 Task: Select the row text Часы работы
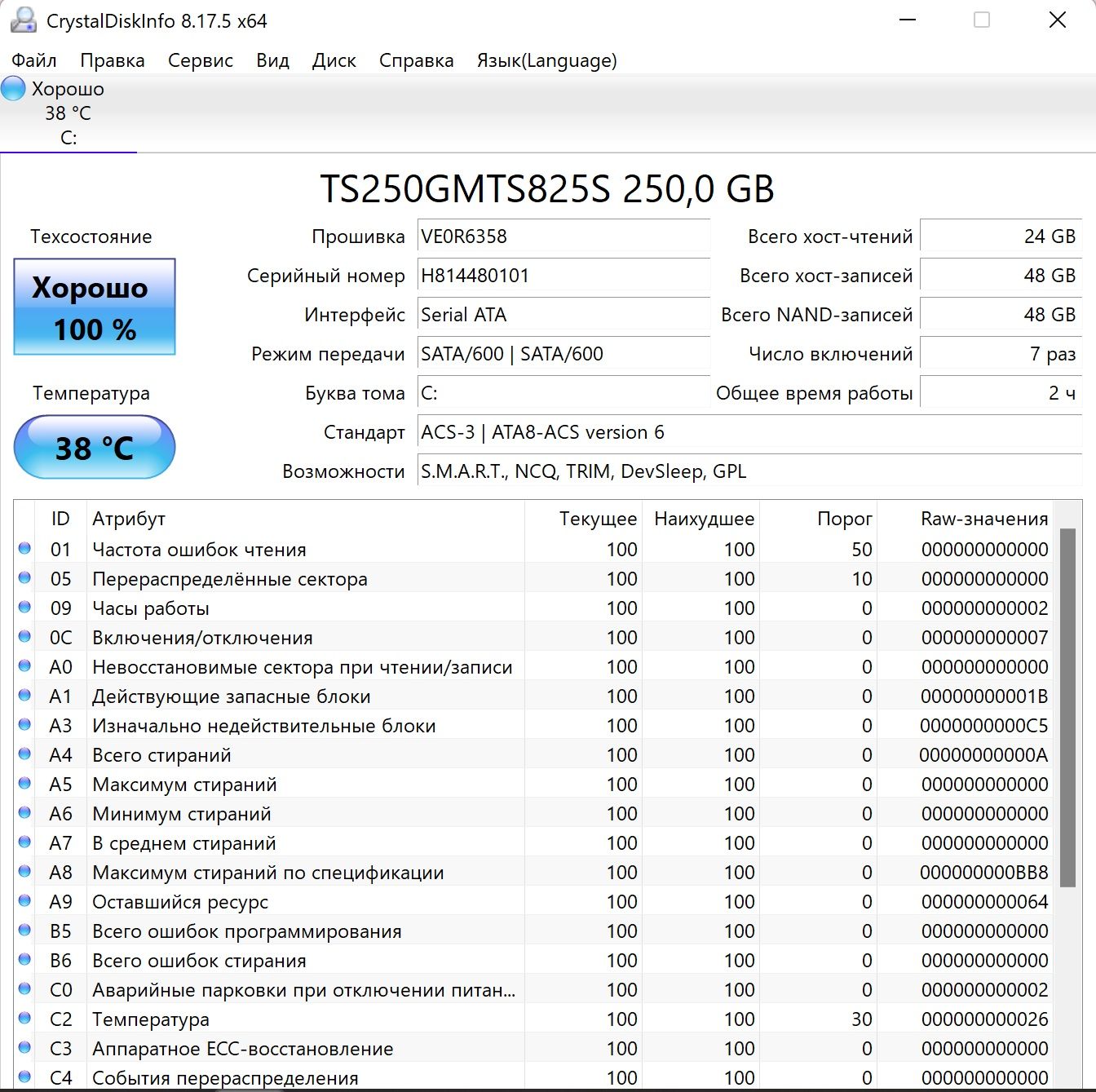click(x=151, y=608)
